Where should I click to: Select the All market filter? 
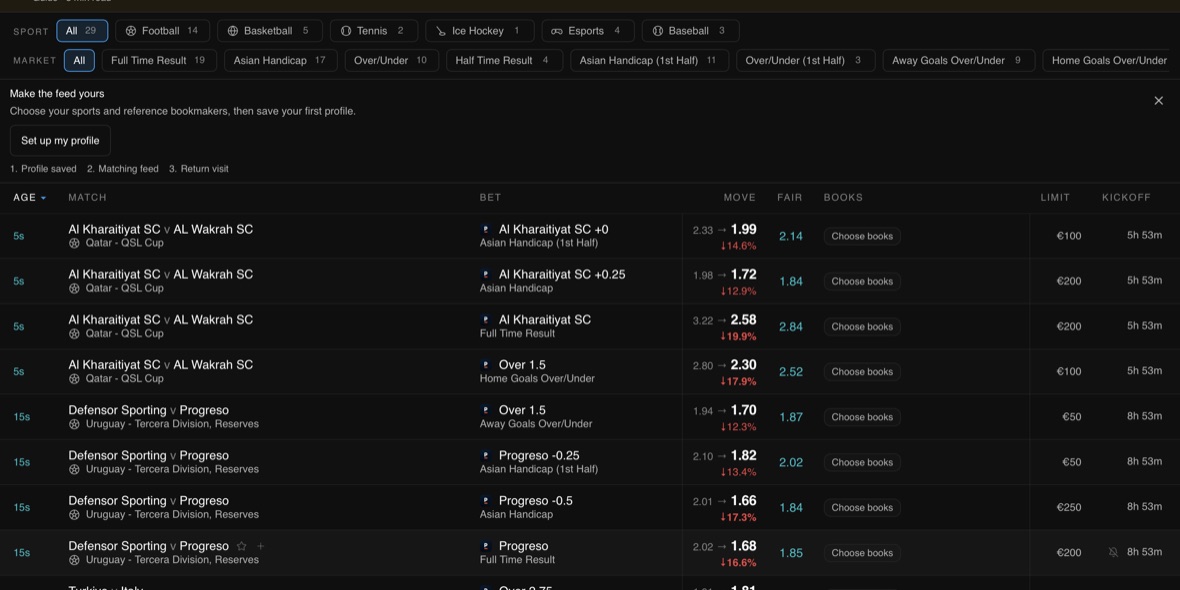pos(79,60)
